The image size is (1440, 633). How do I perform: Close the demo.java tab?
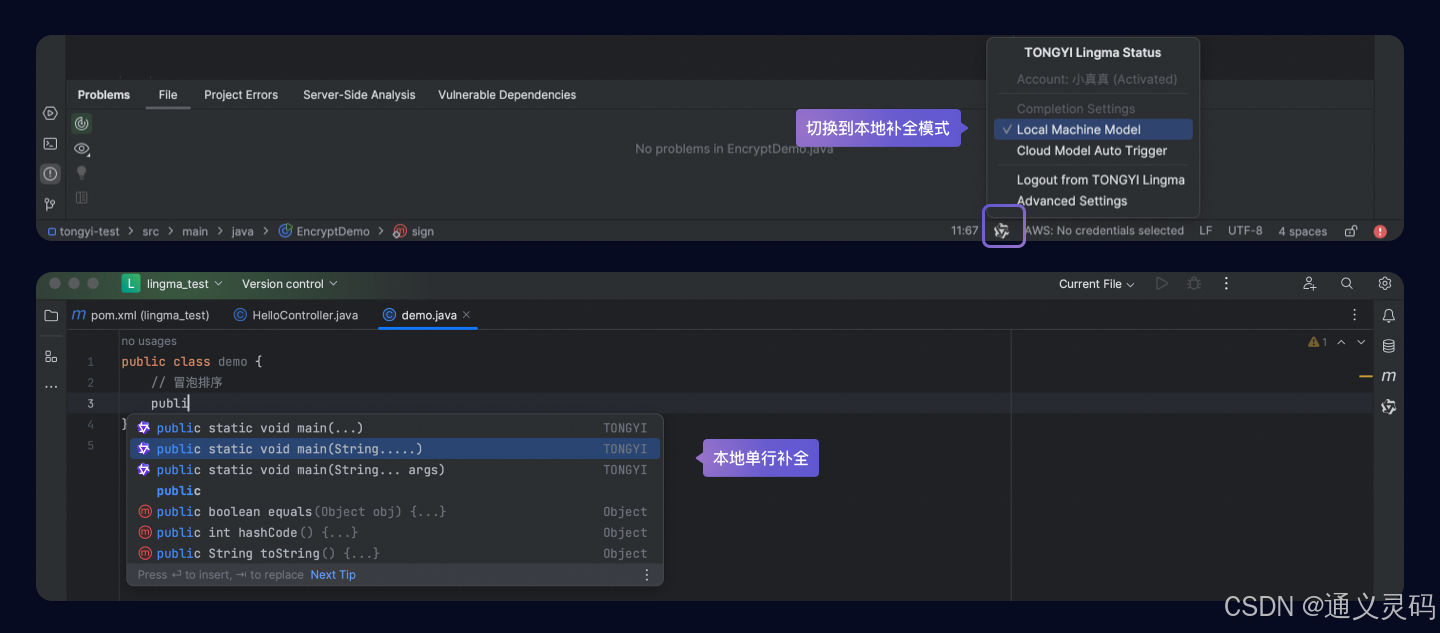[x=466, y=315]
